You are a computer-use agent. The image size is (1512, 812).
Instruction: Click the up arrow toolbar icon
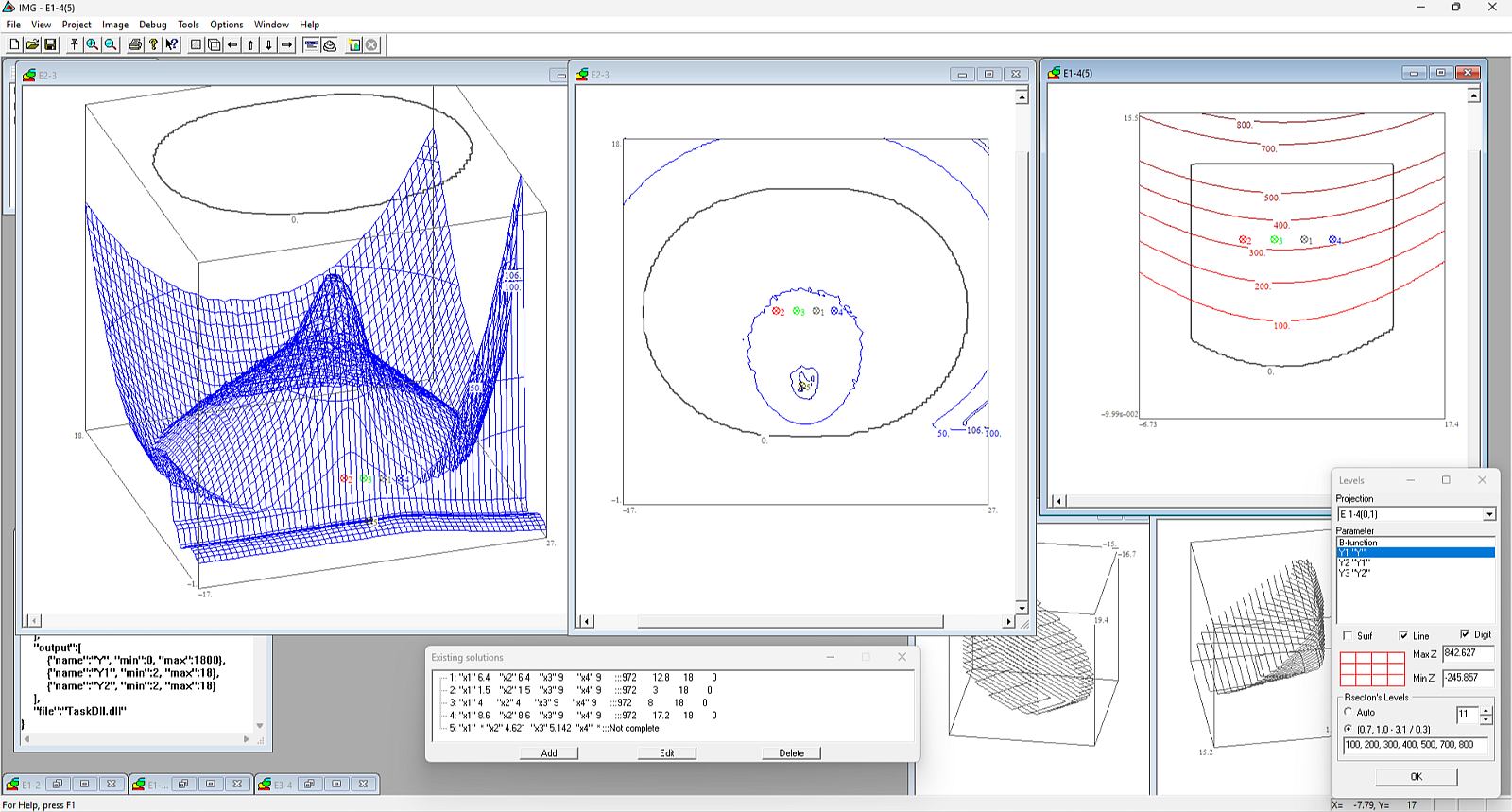click(x=250, y=44)
